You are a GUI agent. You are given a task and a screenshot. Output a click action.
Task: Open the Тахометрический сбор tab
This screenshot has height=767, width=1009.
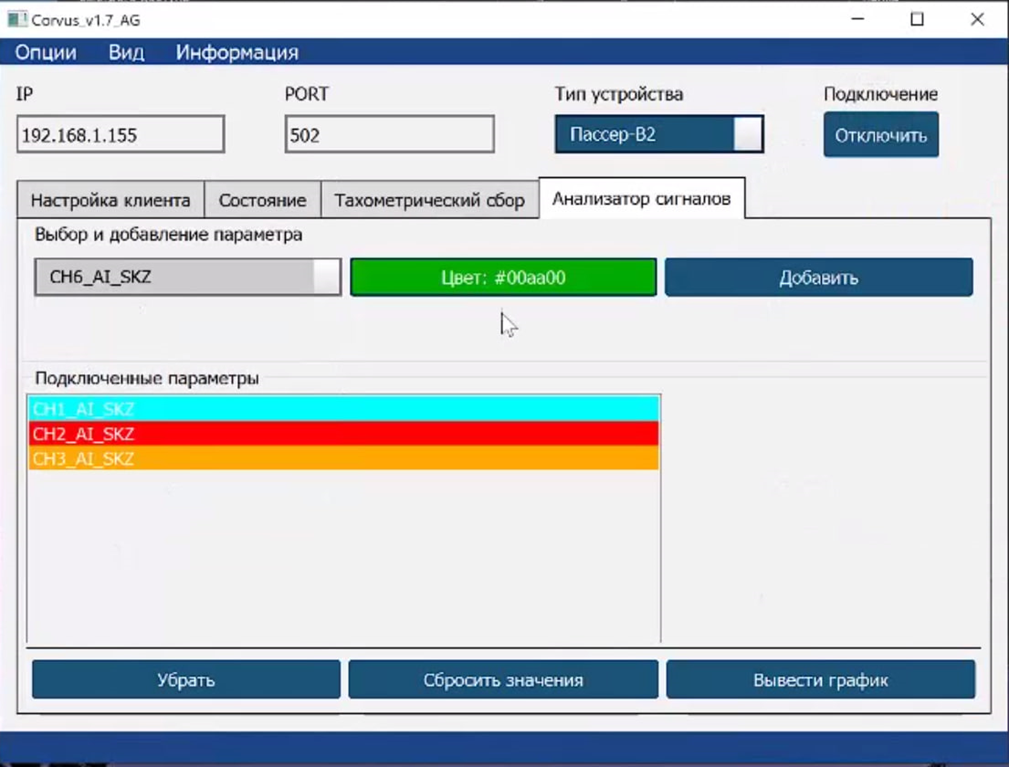(x=429, y=200)
